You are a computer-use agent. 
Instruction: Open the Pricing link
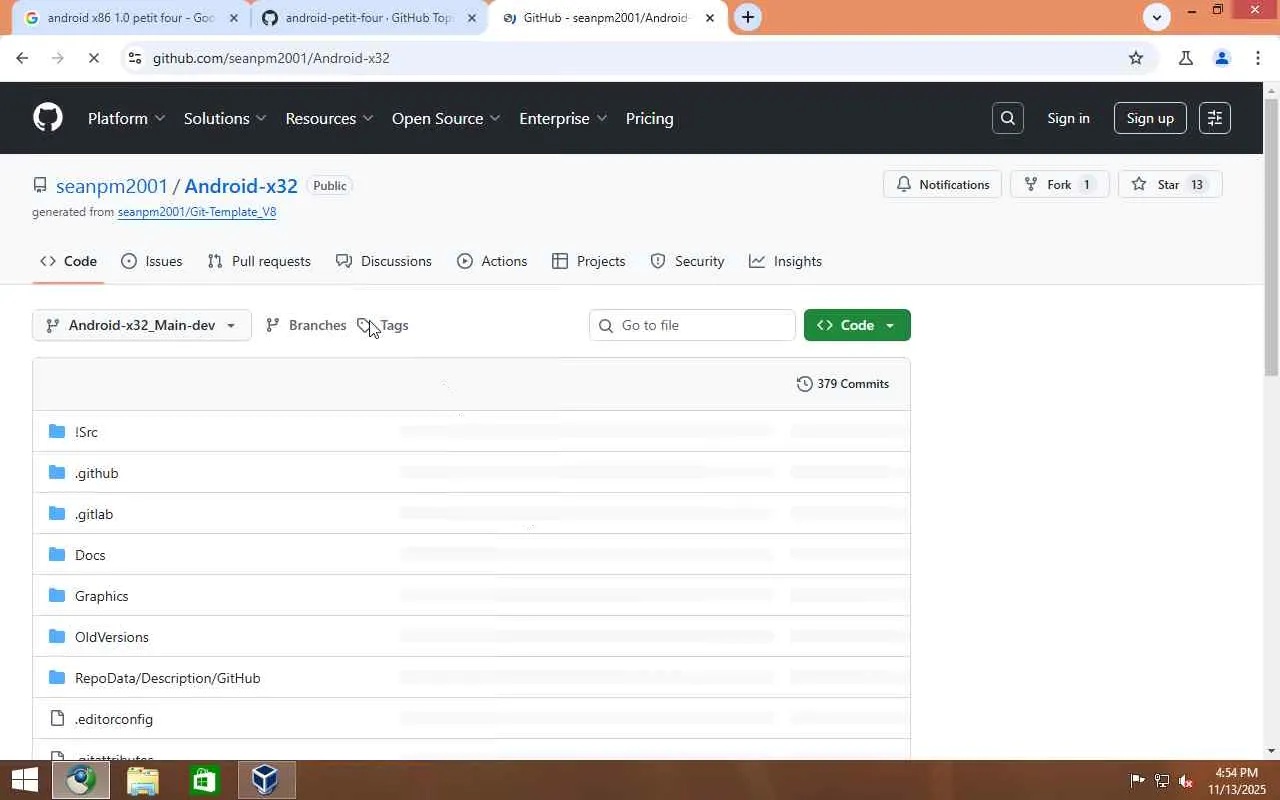649,118
